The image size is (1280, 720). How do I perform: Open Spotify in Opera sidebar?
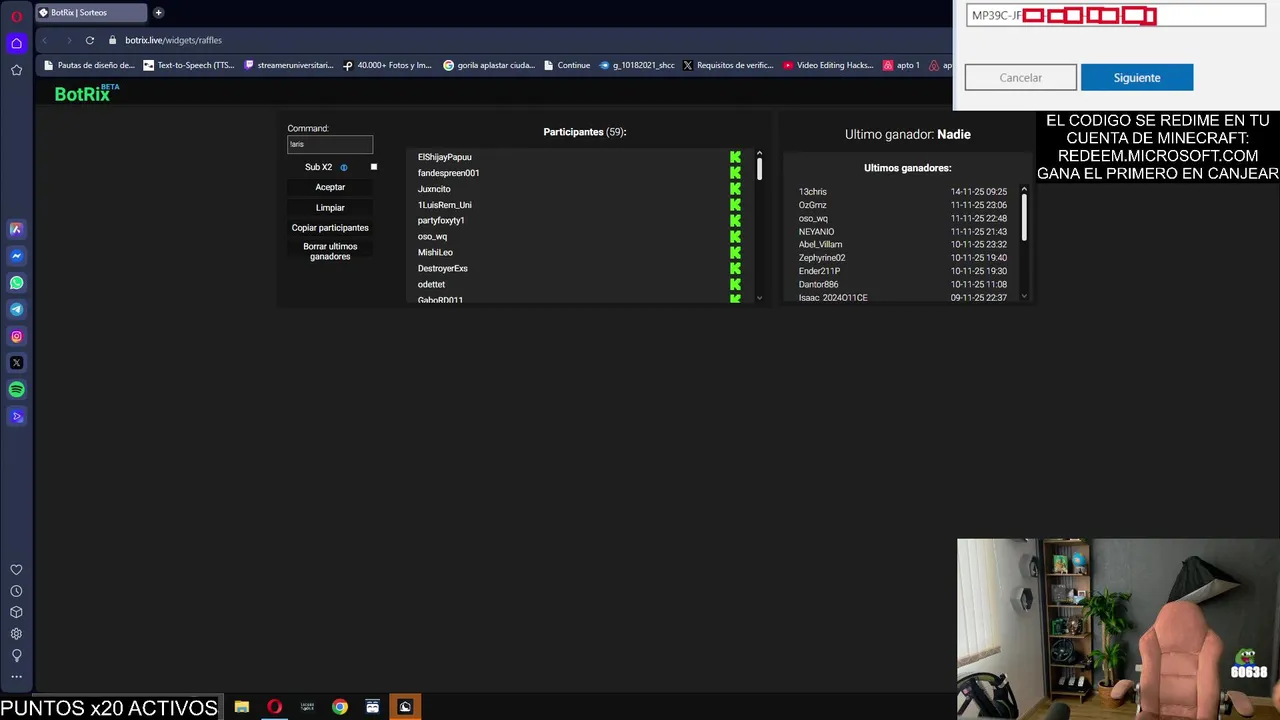(x=16, y=390)
